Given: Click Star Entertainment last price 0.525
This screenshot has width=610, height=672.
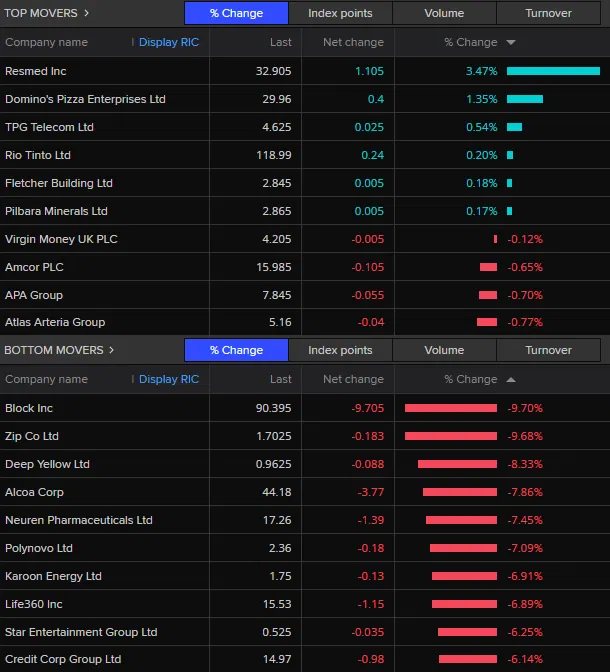Looking at the screenshot, I should 277,632.
